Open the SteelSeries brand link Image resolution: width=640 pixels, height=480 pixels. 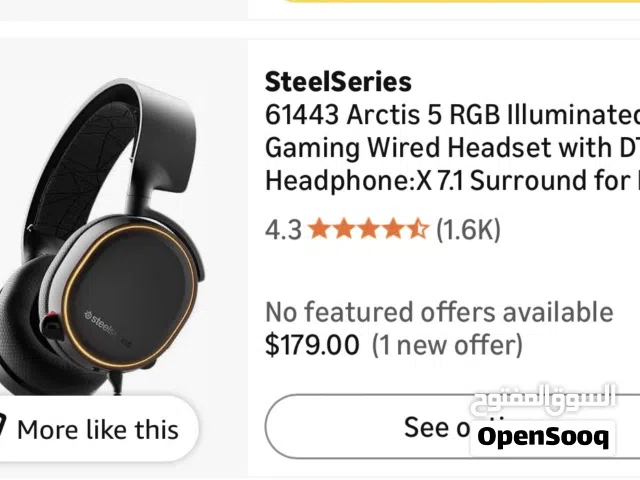(x=337, y=81)
